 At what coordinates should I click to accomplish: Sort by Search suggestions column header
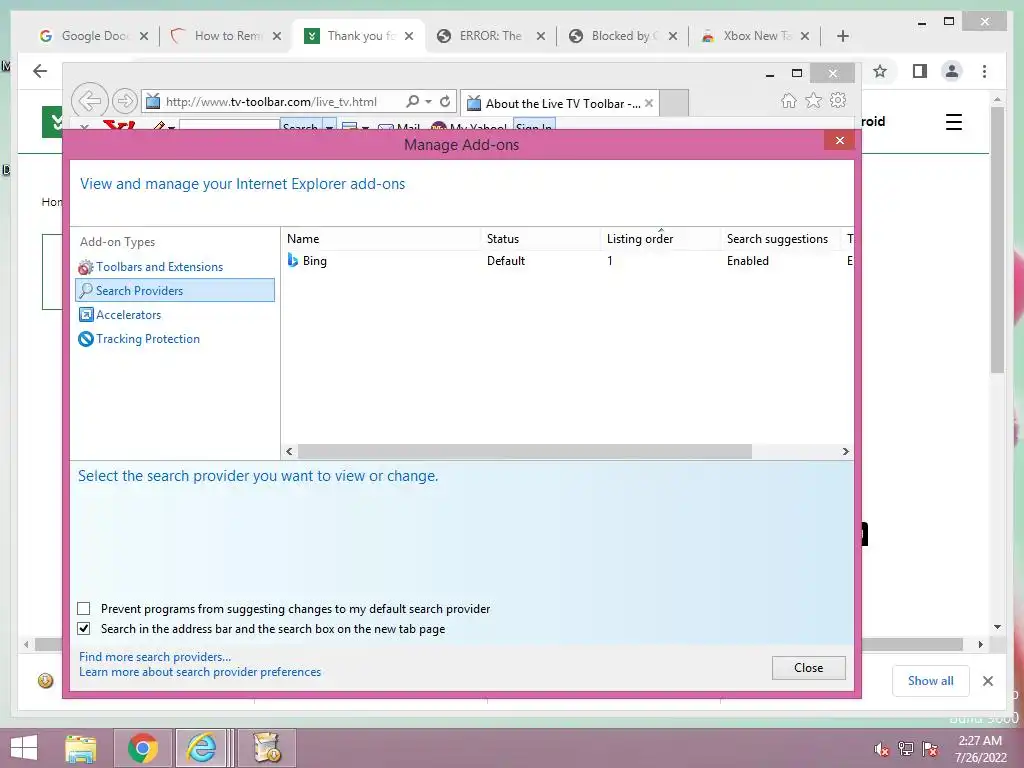coord(781,238)
